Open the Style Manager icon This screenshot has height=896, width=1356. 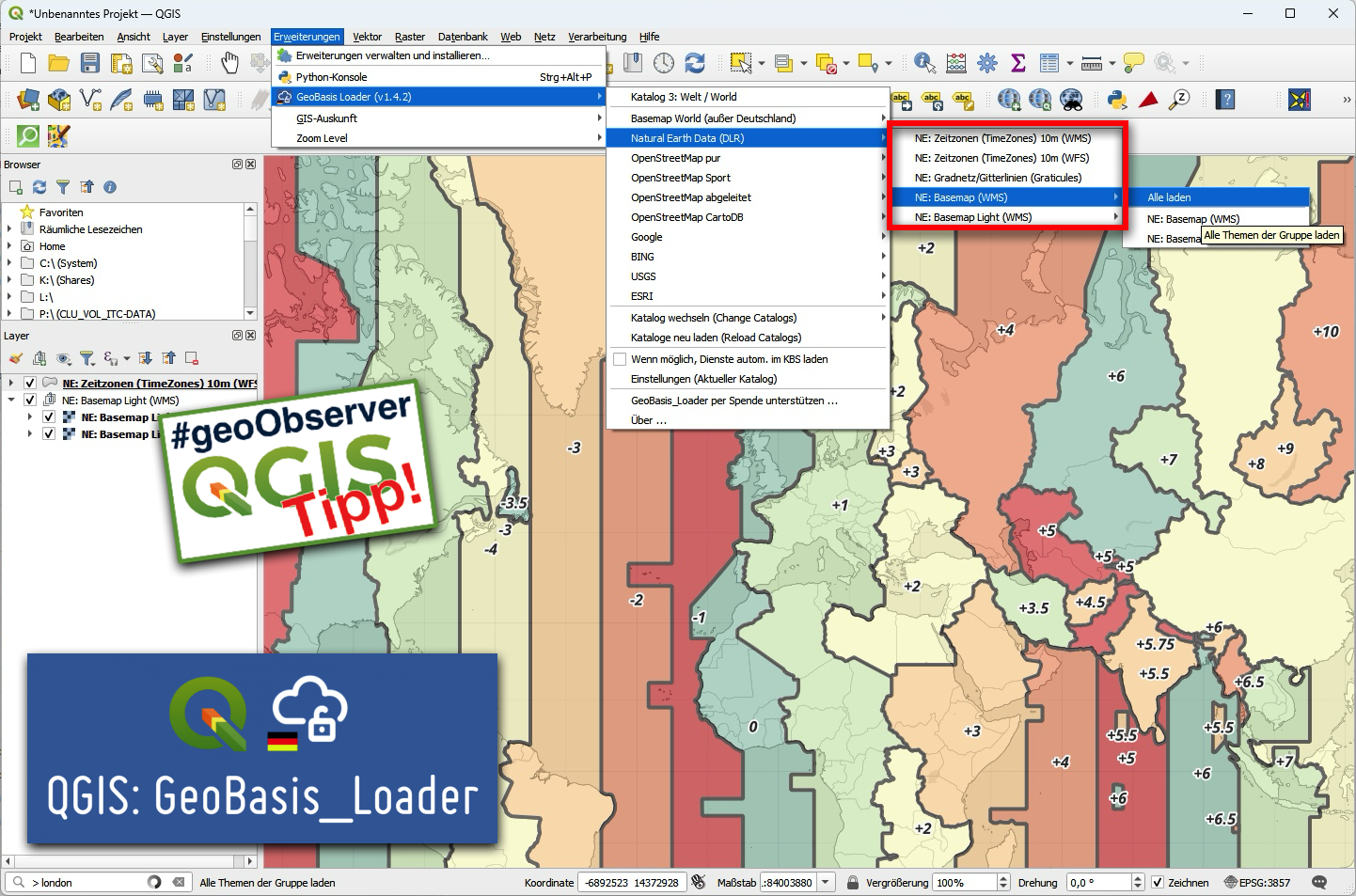[x=183, y=63]
